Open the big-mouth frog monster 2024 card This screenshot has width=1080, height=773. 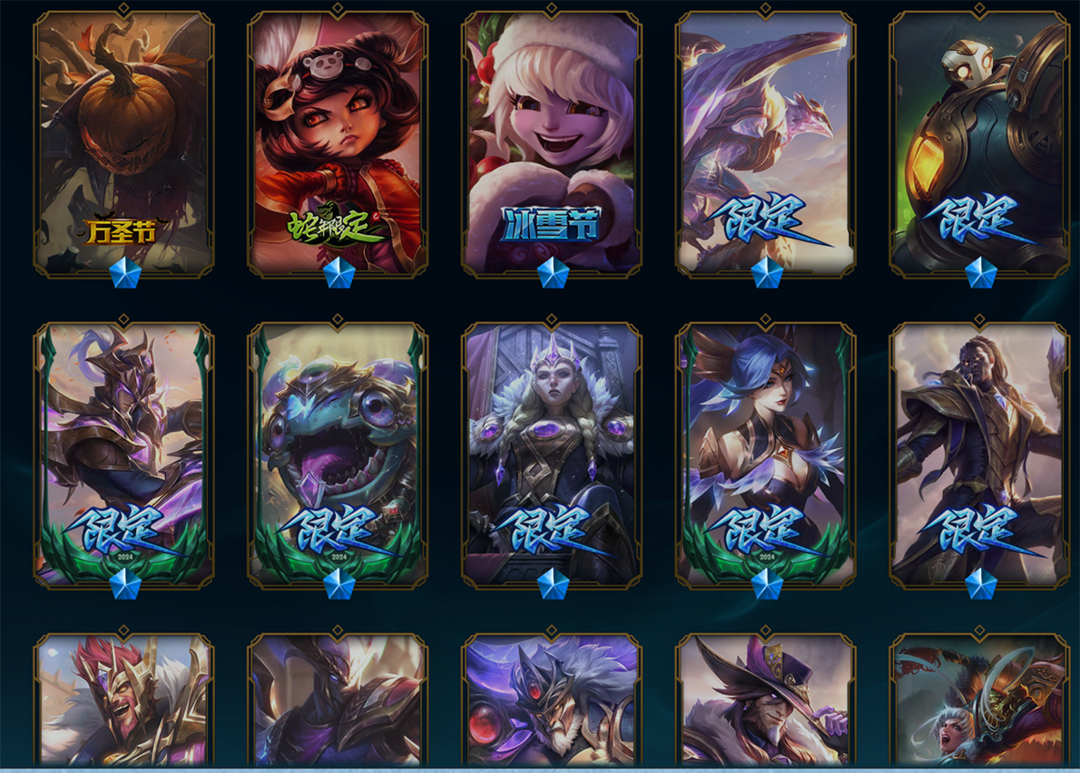pos(338,455)
